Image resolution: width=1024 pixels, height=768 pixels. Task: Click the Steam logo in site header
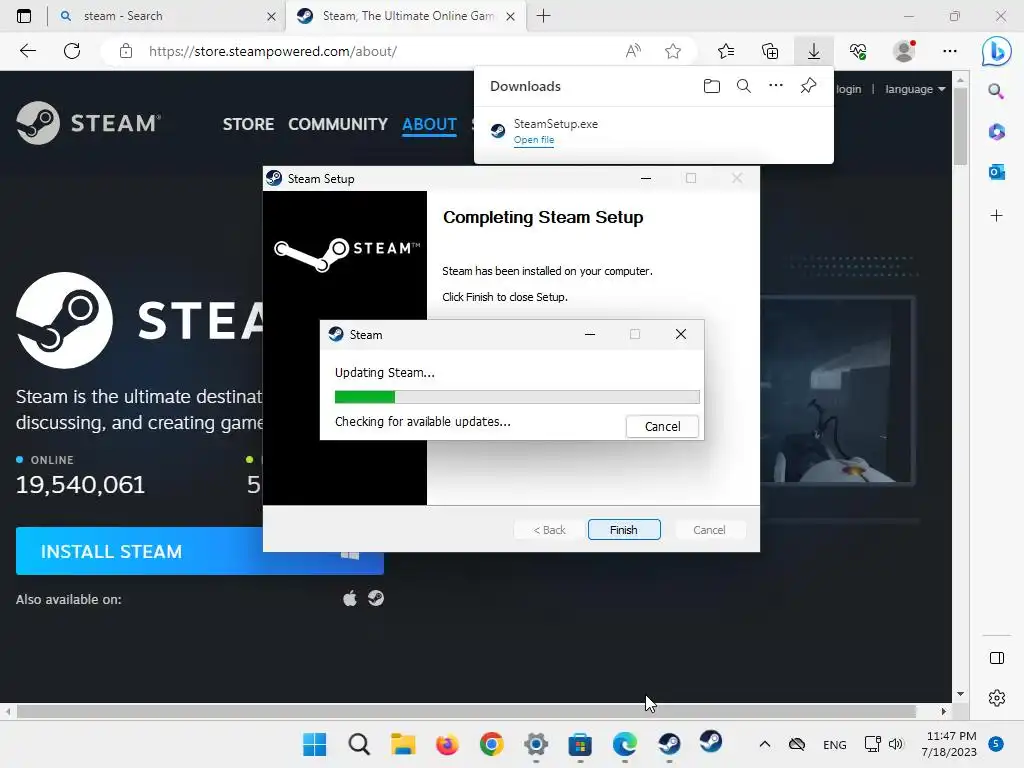tap(88, 123)
